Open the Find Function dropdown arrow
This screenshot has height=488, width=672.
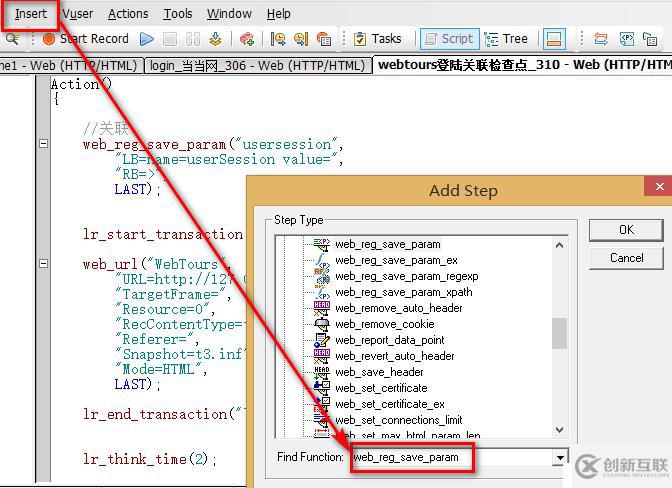tap(559, 458)
